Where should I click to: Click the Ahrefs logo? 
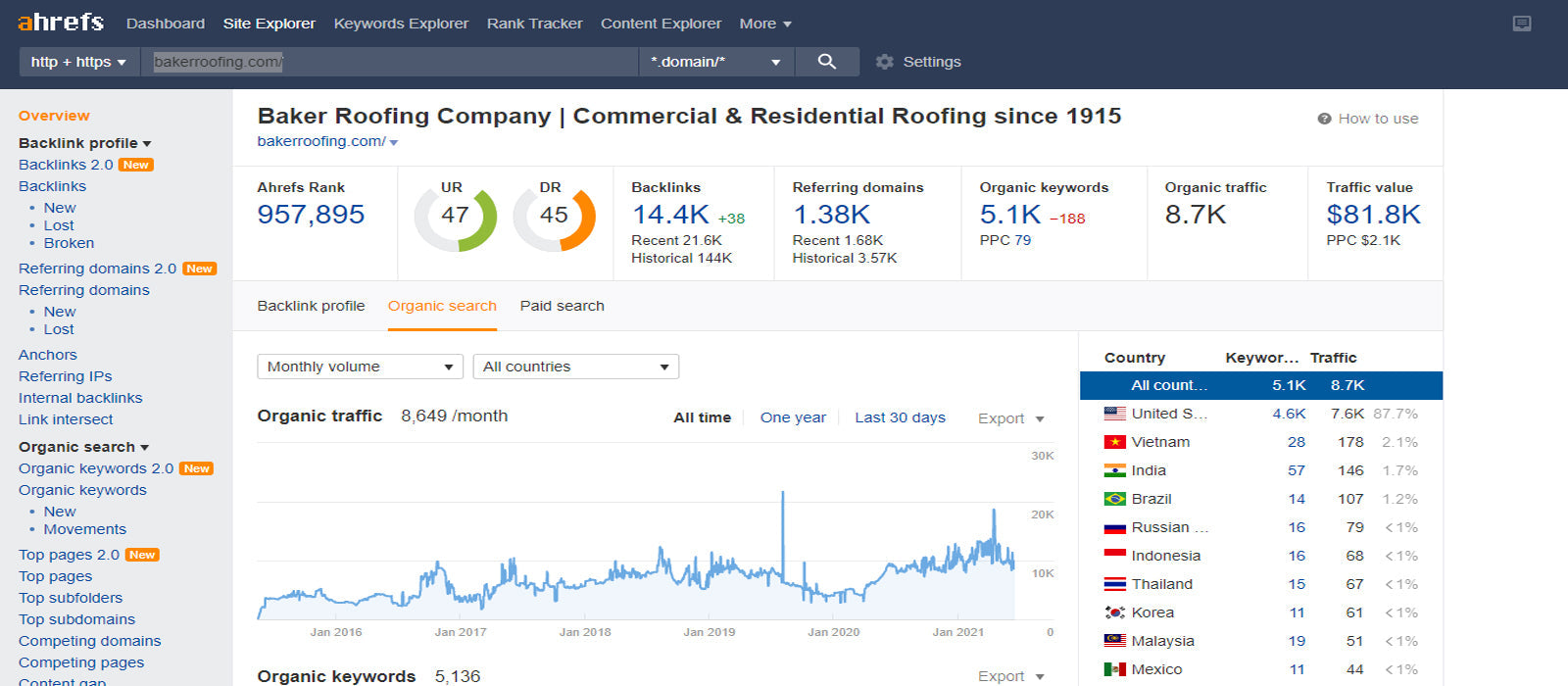pos(61,23)
